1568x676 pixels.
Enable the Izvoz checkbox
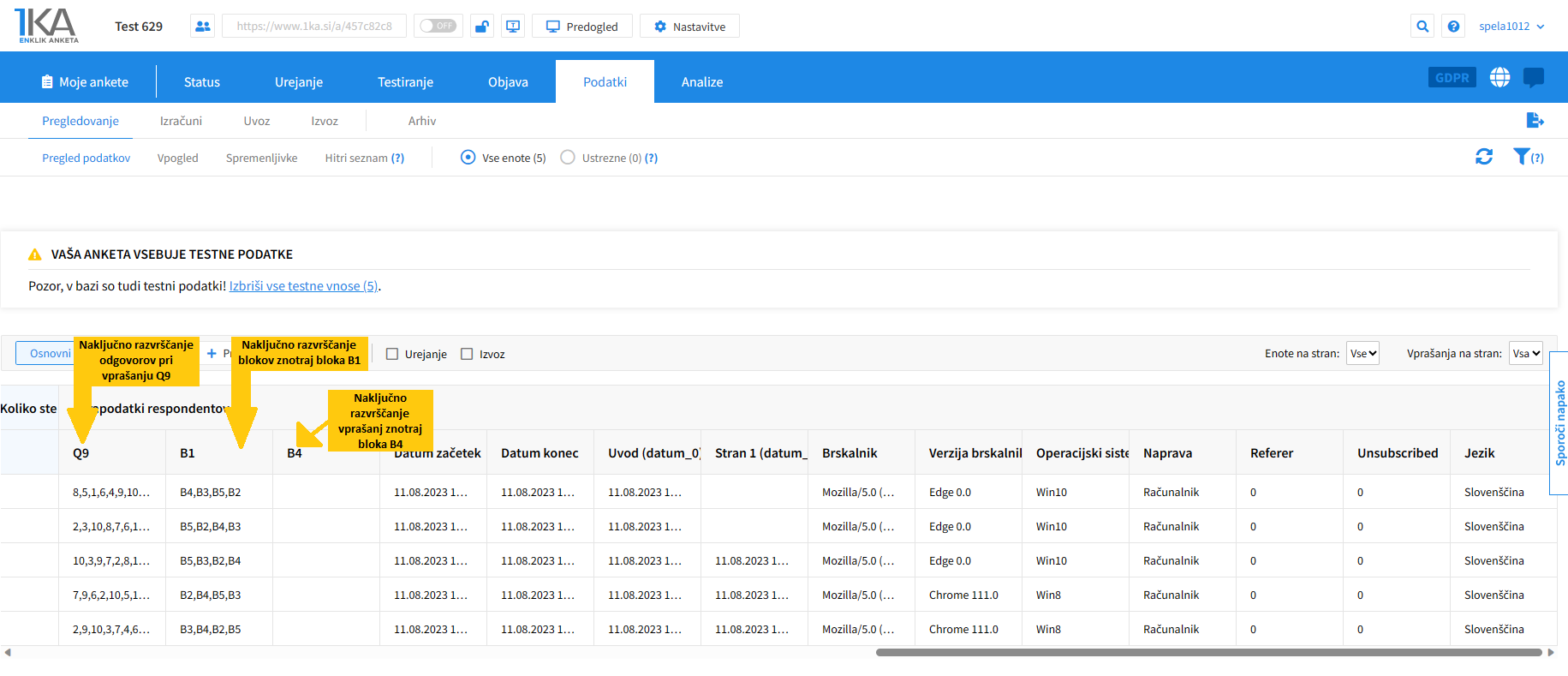pos(467,354)
